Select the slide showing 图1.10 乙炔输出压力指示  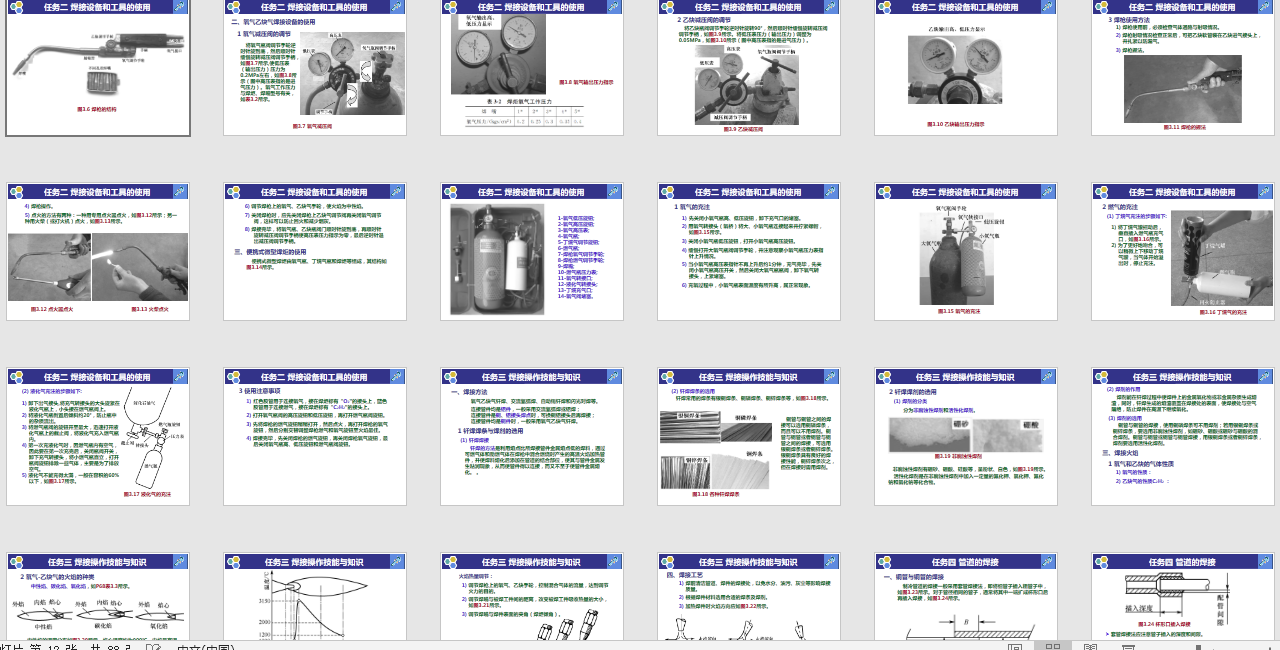[x=966, y=67]
